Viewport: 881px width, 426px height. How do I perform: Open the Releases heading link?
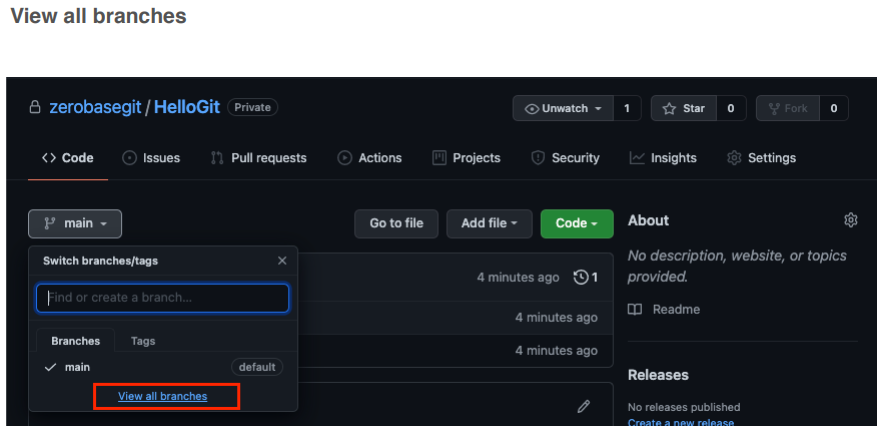click(658, 375)
